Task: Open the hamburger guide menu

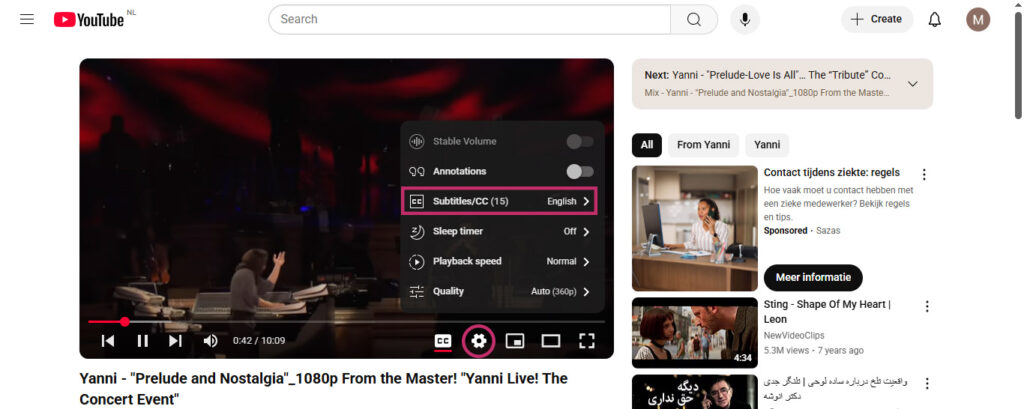Action: pos(27,20)
